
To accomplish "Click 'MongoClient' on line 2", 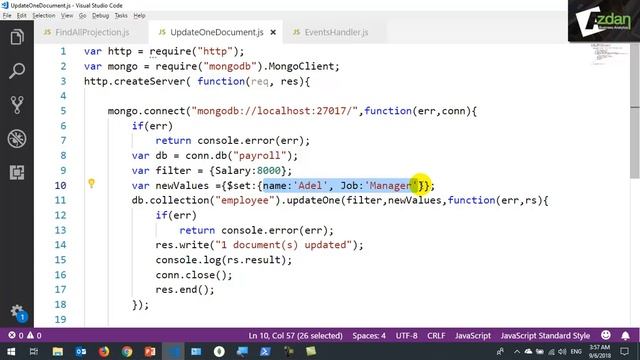I will (x=301, y=67).
